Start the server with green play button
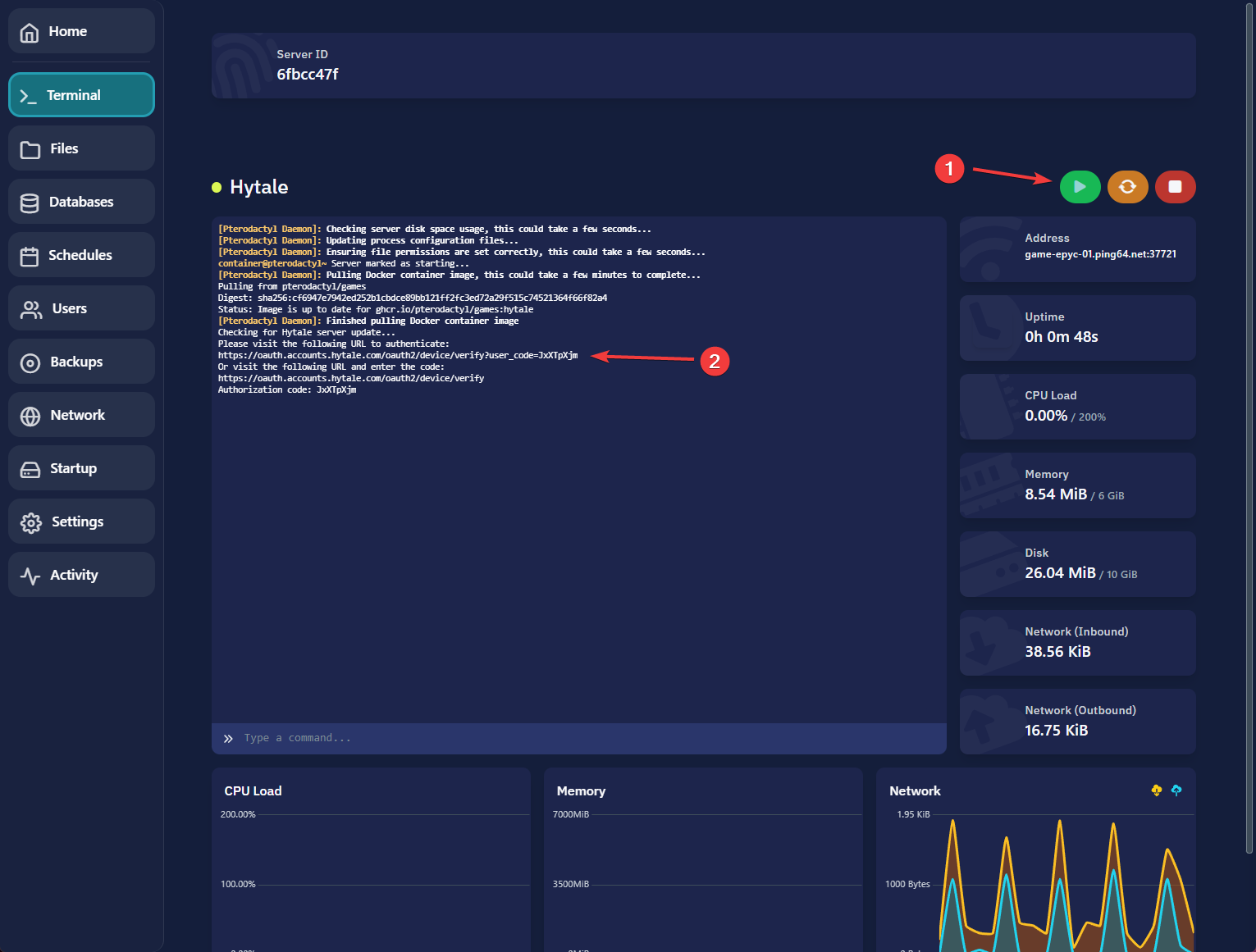The image size is (1256, 952). point(1080,187)
